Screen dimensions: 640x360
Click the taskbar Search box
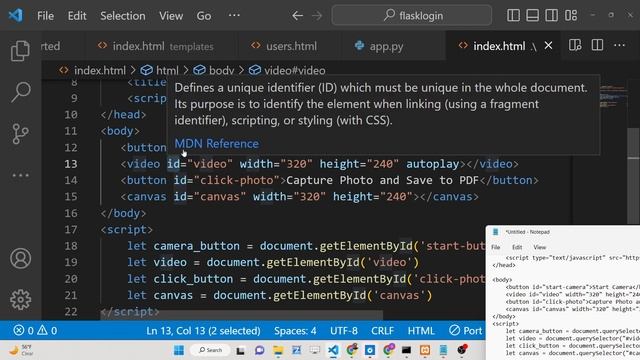210,350
